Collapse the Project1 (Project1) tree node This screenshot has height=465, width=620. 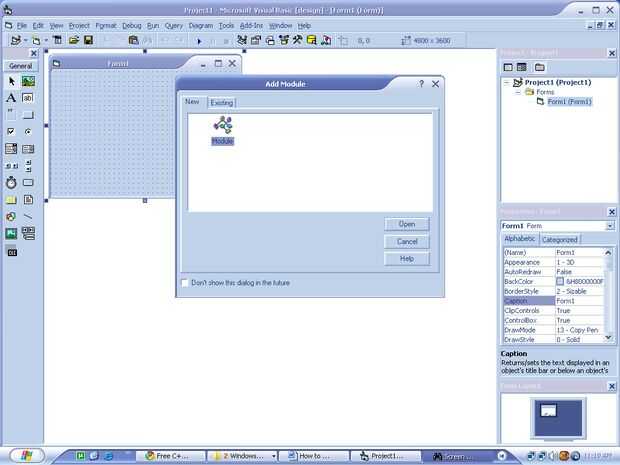[x=507, y=83]
